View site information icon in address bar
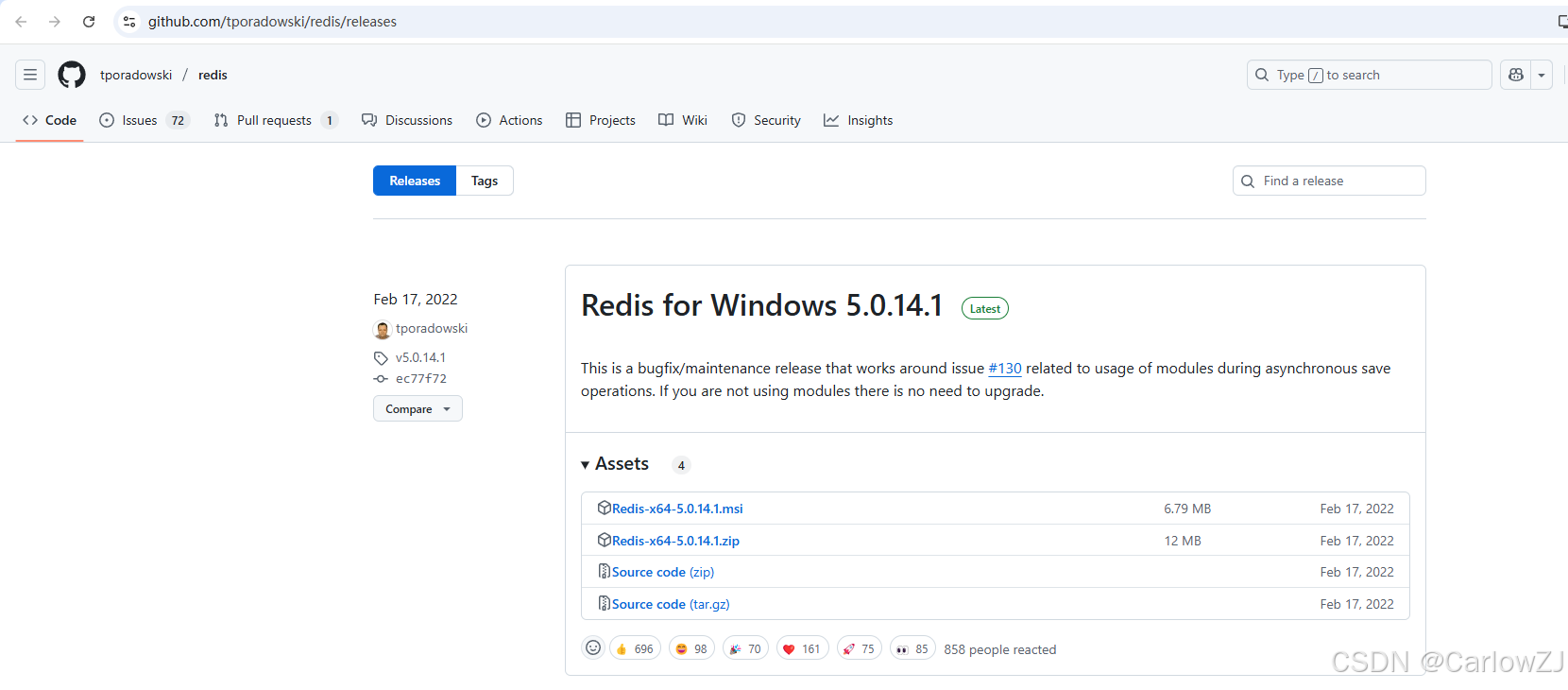 point(129,22)
